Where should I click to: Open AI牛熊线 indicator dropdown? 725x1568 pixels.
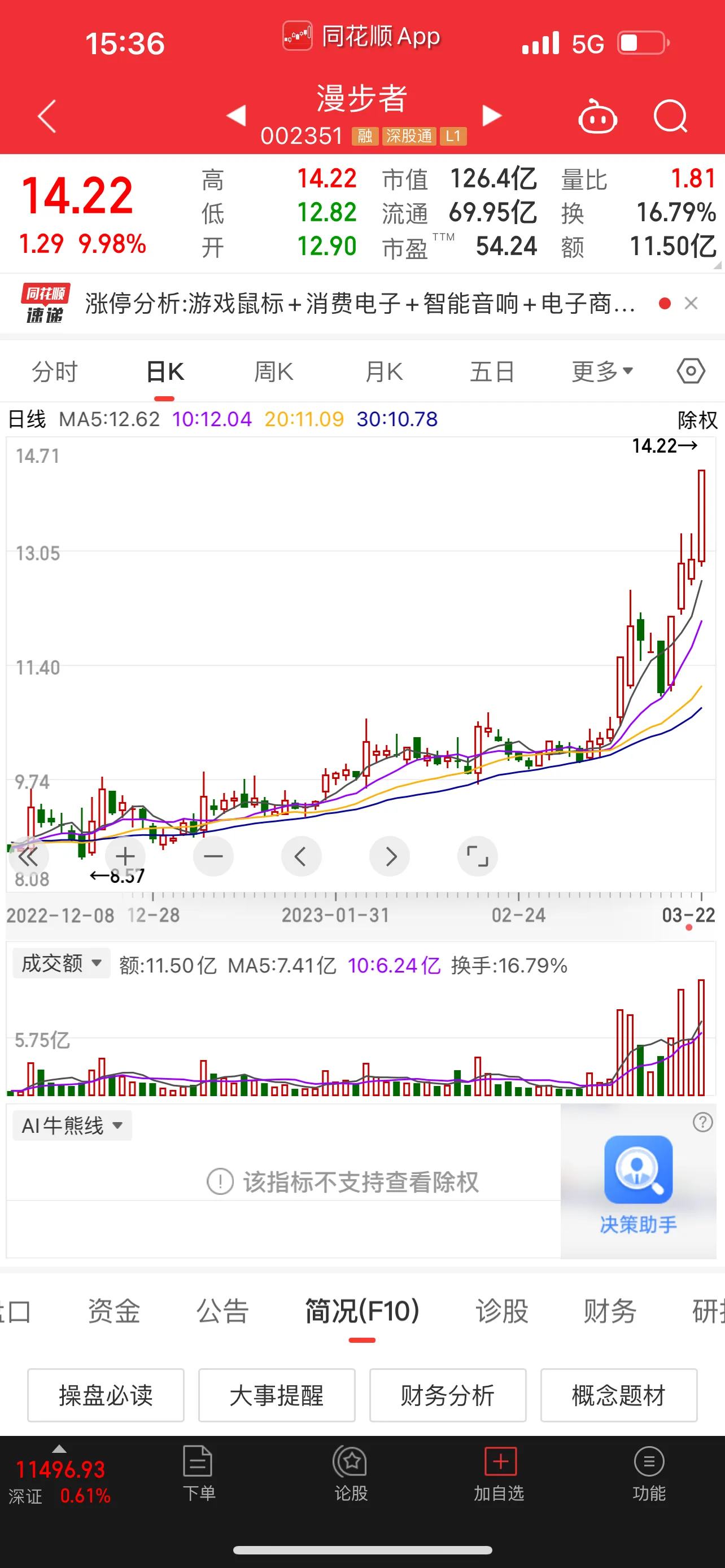tap(72, 1125)
